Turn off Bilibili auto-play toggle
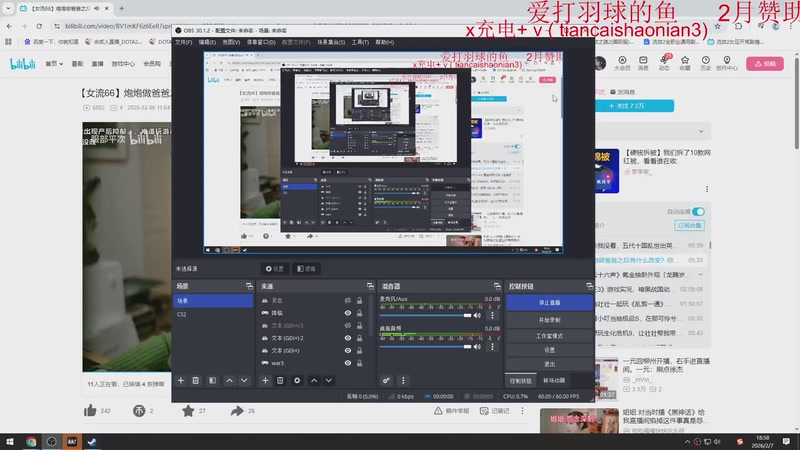This screenshot has height=450, width=800. pyautogui.click(x=698, y=211)
